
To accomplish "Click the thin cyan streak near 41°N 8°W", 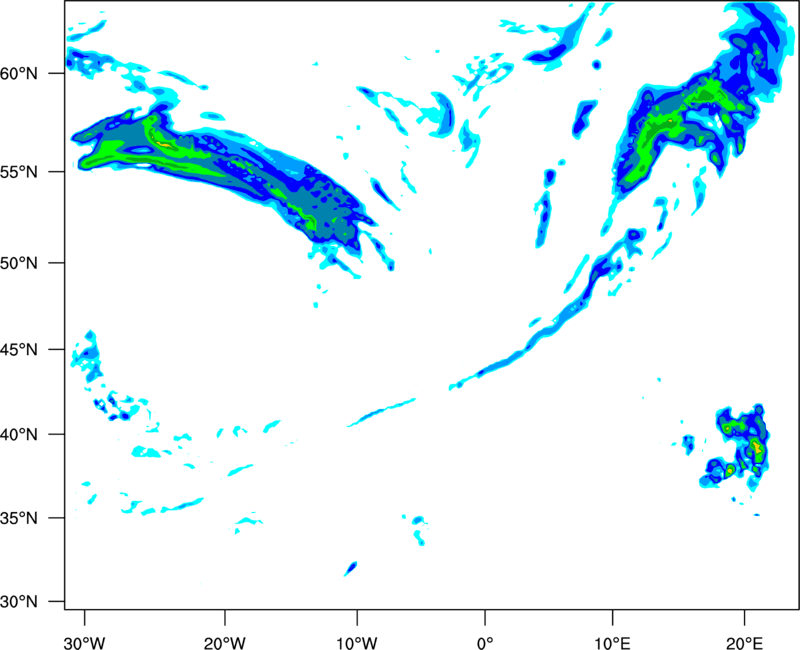I will [382, 411].
